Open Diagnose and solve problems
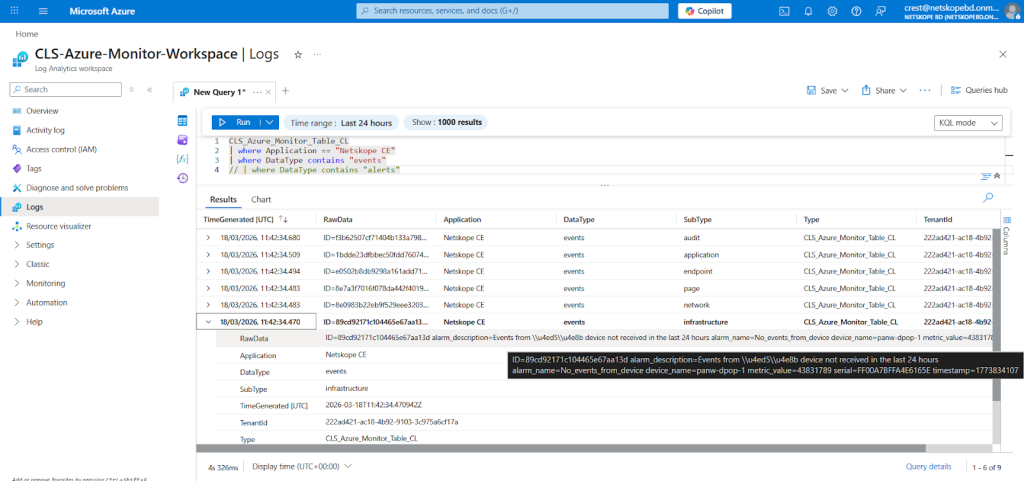The height and width of the screenshot is (481, 1024). pyautogui.click(x=77, y=187)
